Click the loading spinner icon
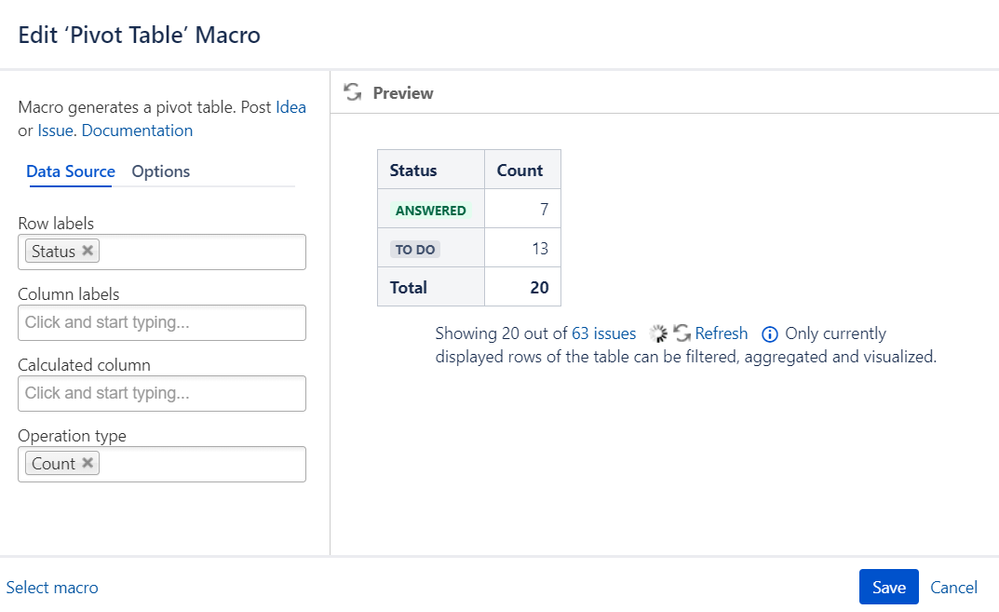The image size is (999, 612). [657, 334]
